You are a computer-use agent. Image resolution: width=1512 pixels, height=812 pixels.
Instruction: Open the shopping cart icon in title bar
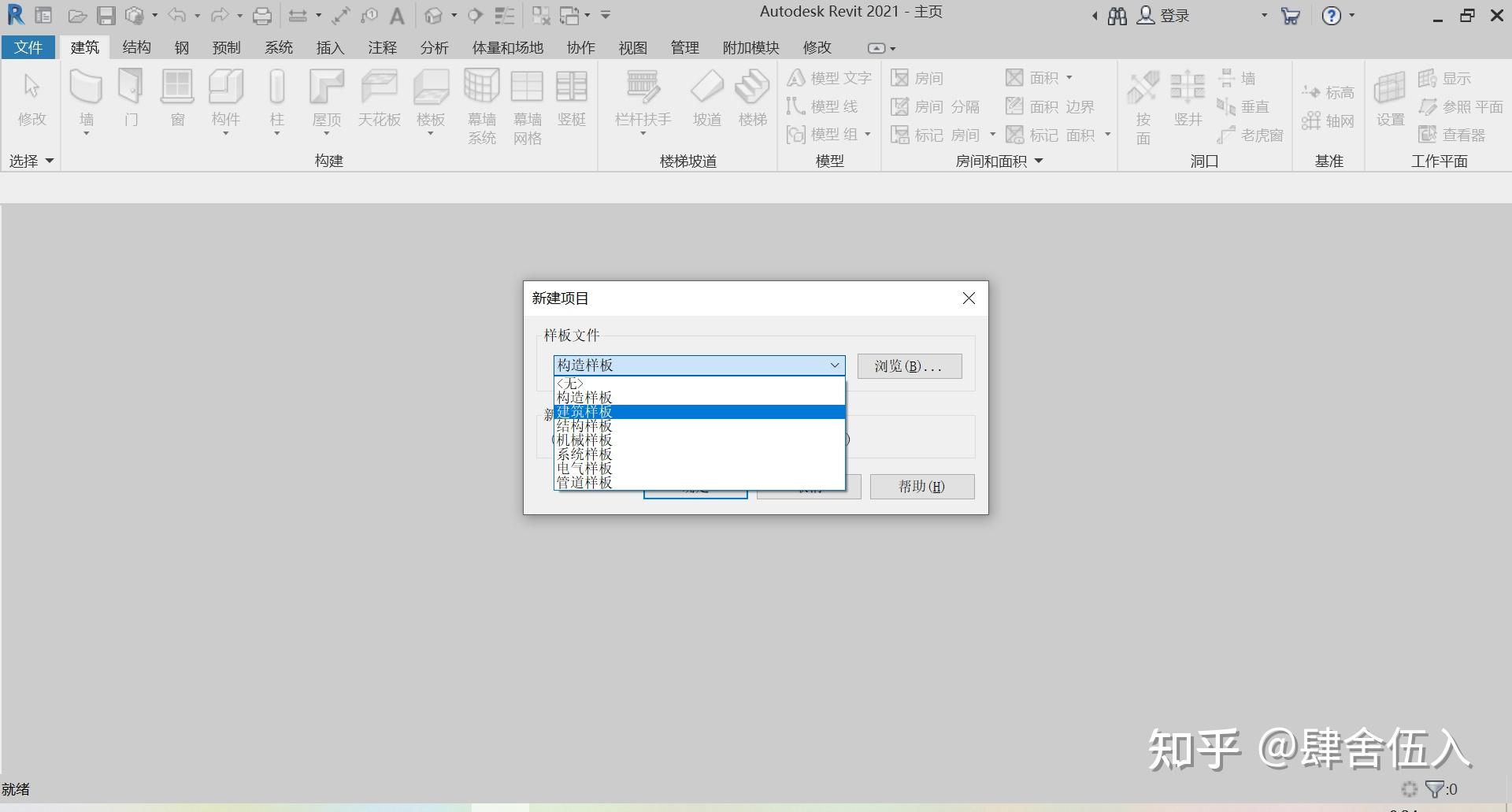pos(1290,16)
